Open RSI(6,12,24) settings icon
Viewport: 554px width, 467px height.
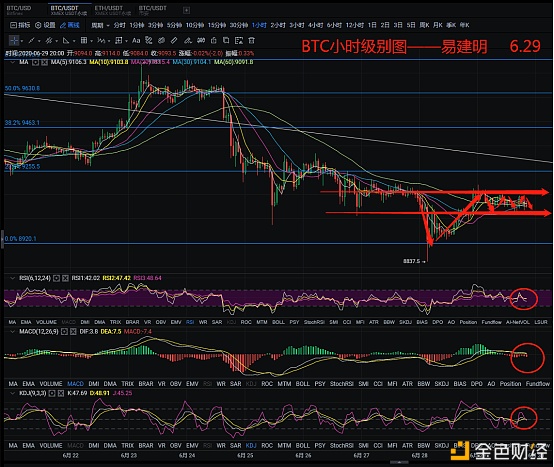click(56, 278)
